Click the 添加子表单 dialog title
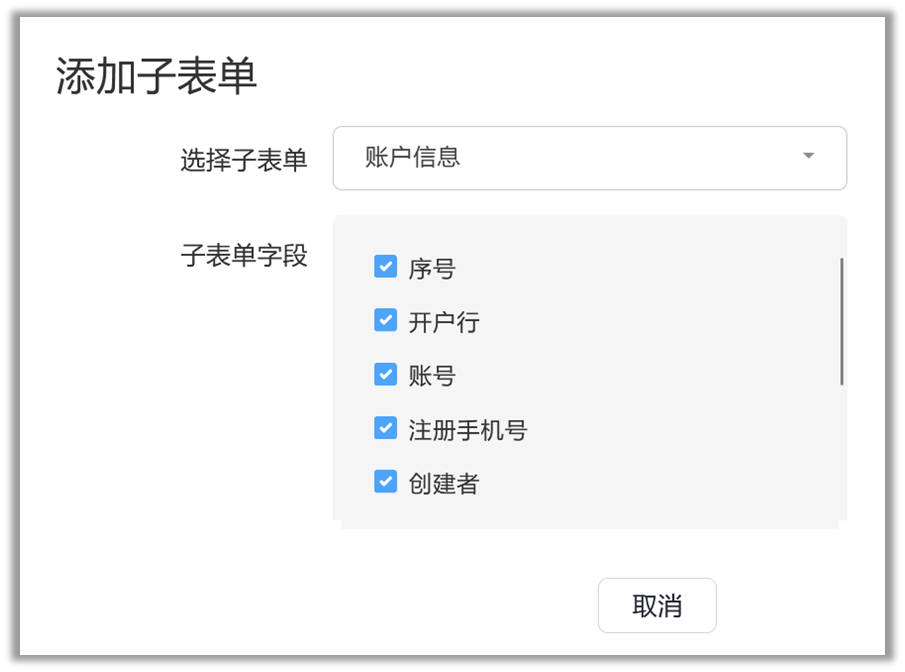Viewport: 905px width, 672px height. click(156, 78)
